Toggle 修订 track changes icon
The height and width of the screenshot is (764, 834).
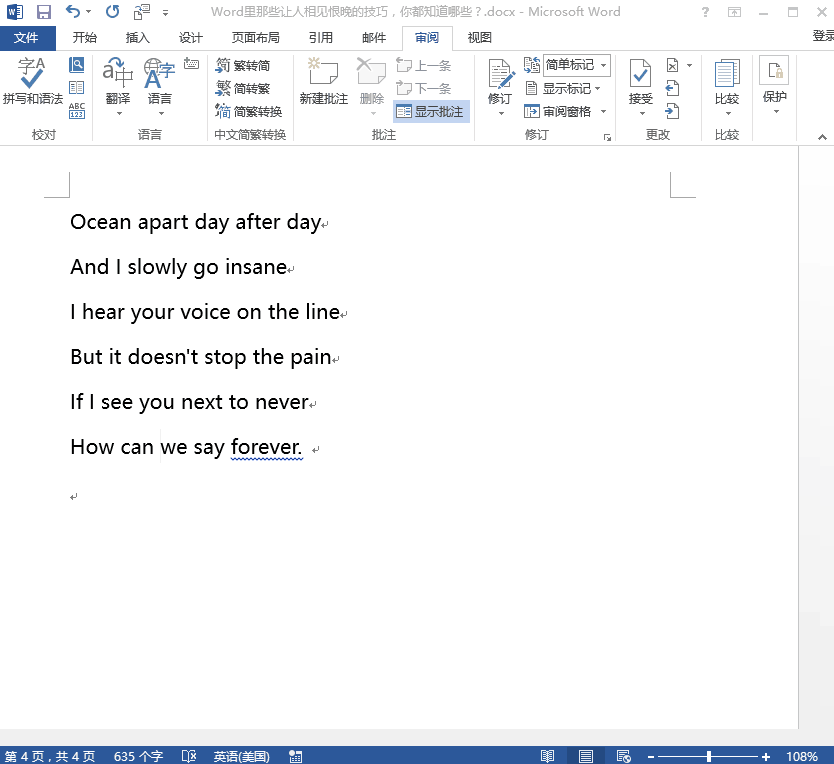pyautogui.click(x=500, y=75)
